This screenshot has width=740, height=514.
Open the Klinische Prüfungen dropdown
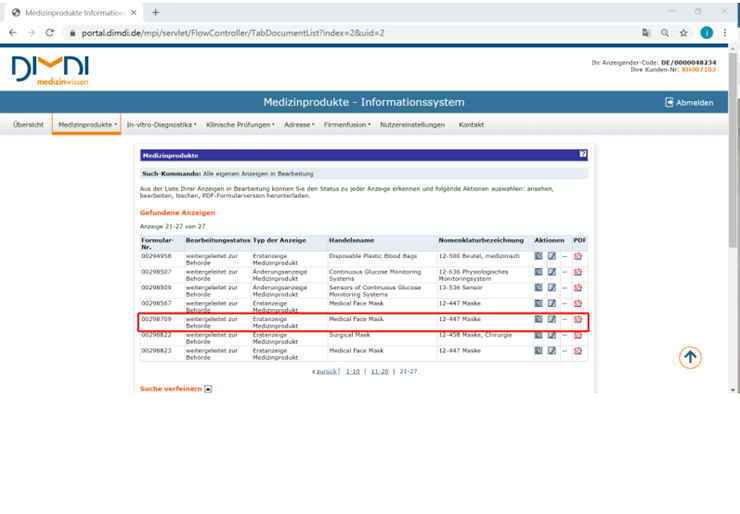[x=241, y=125]
